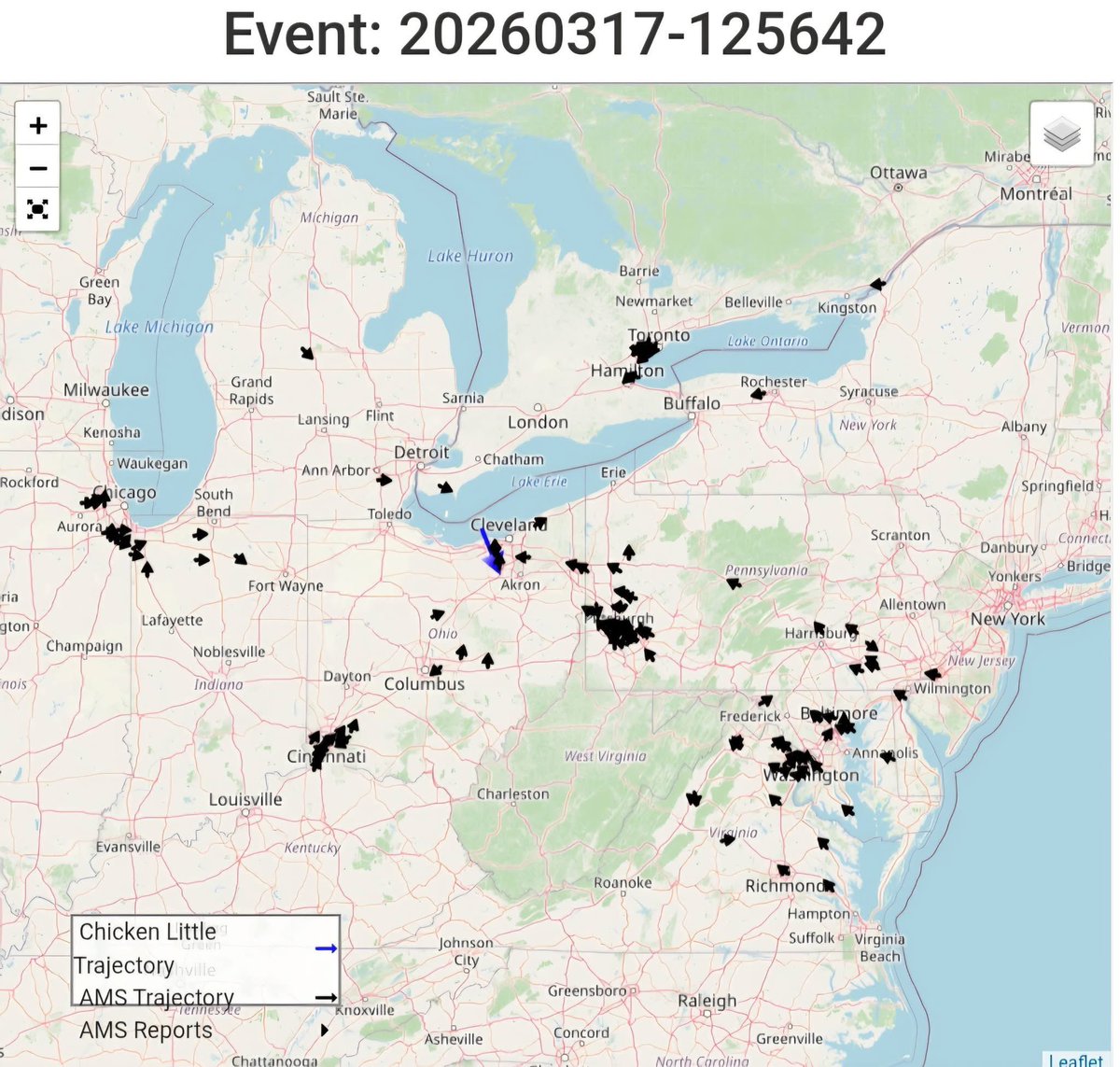Click the Fort Wayne city label
The height and width of the screenshot is (1067, 1120).
(286, 586)
